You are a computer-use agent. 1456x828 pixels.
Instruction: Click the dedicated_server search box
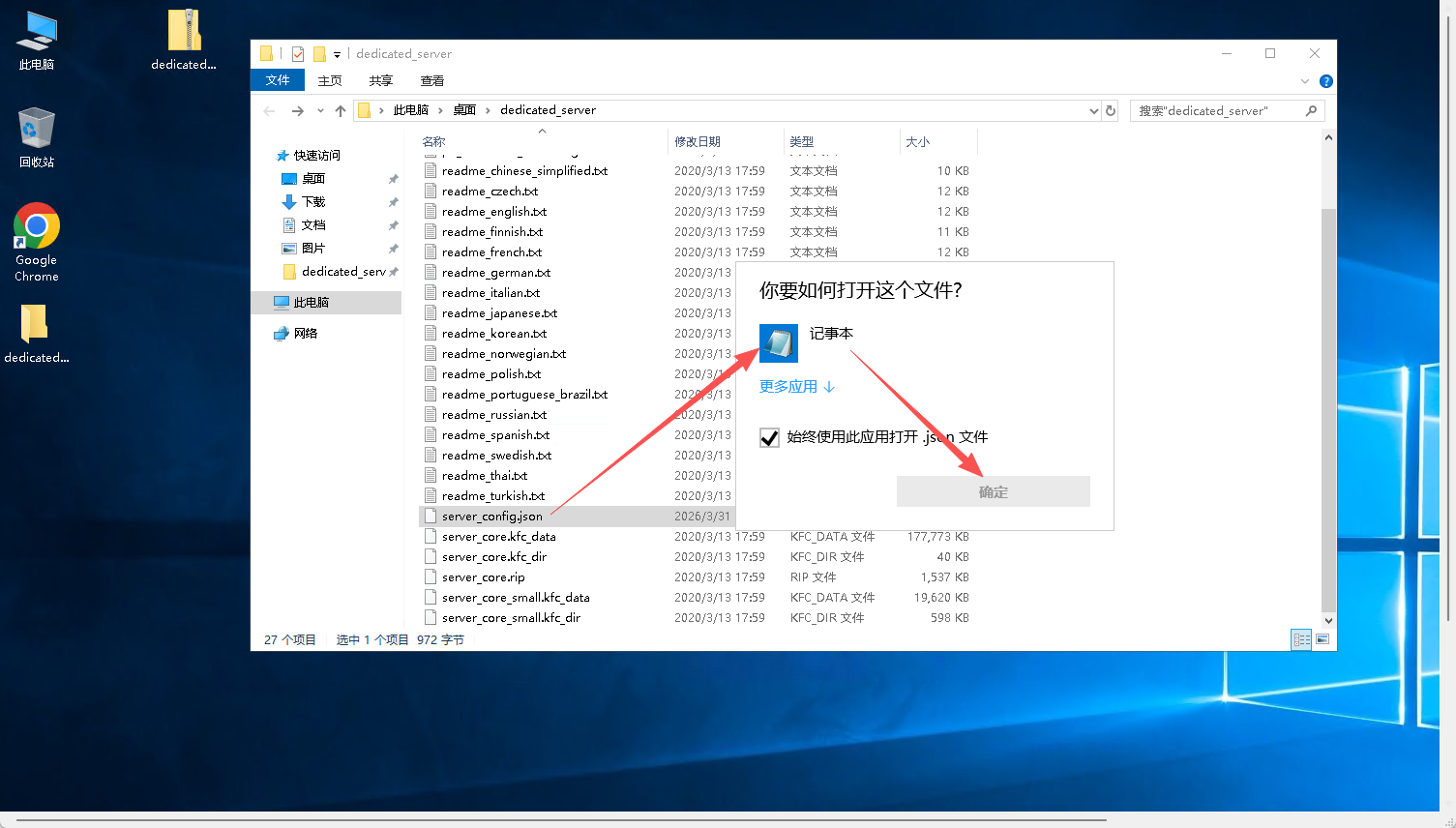[1217, 111]
